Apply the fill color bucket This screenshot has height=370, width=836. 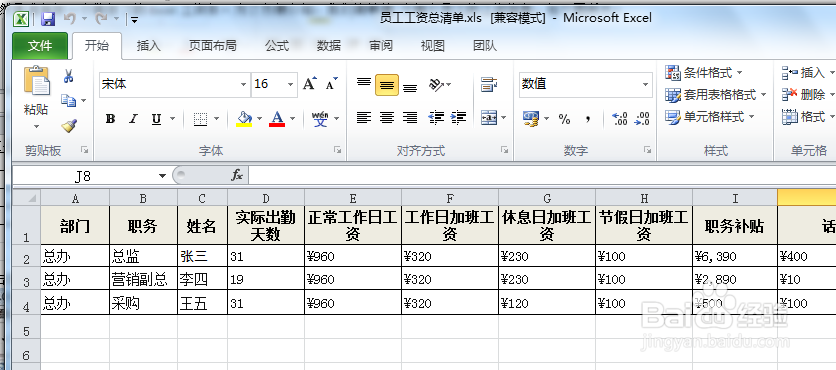point(244,118)
